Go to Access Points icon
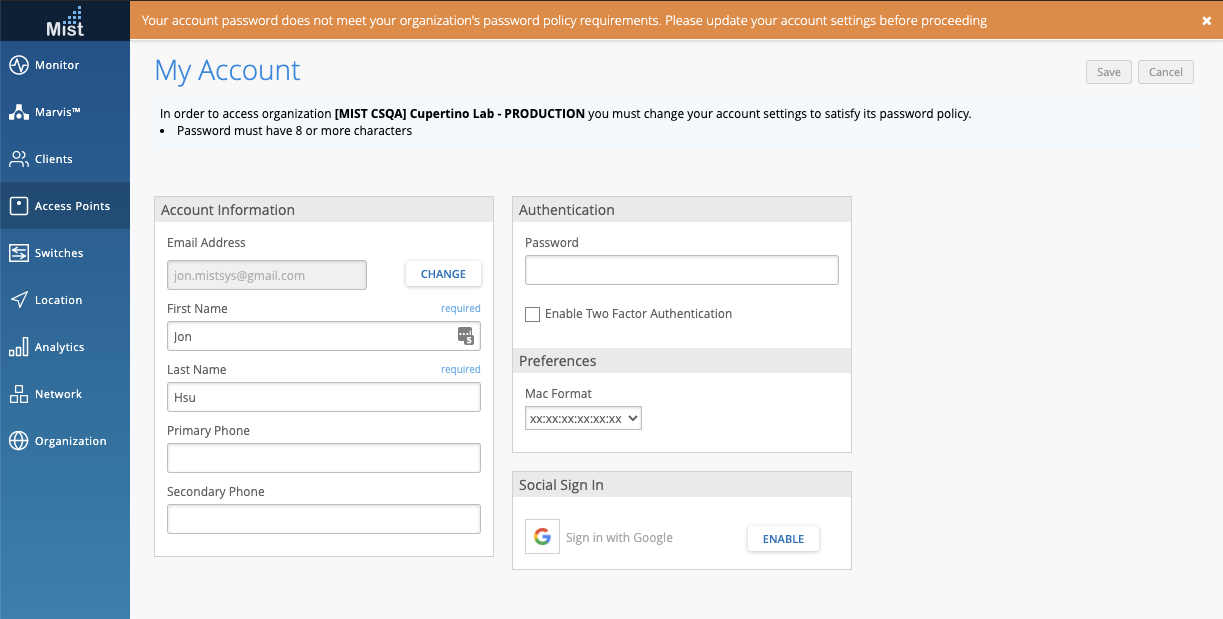The height and width of the screenshot is (619, 1223). tap(19, 206)
